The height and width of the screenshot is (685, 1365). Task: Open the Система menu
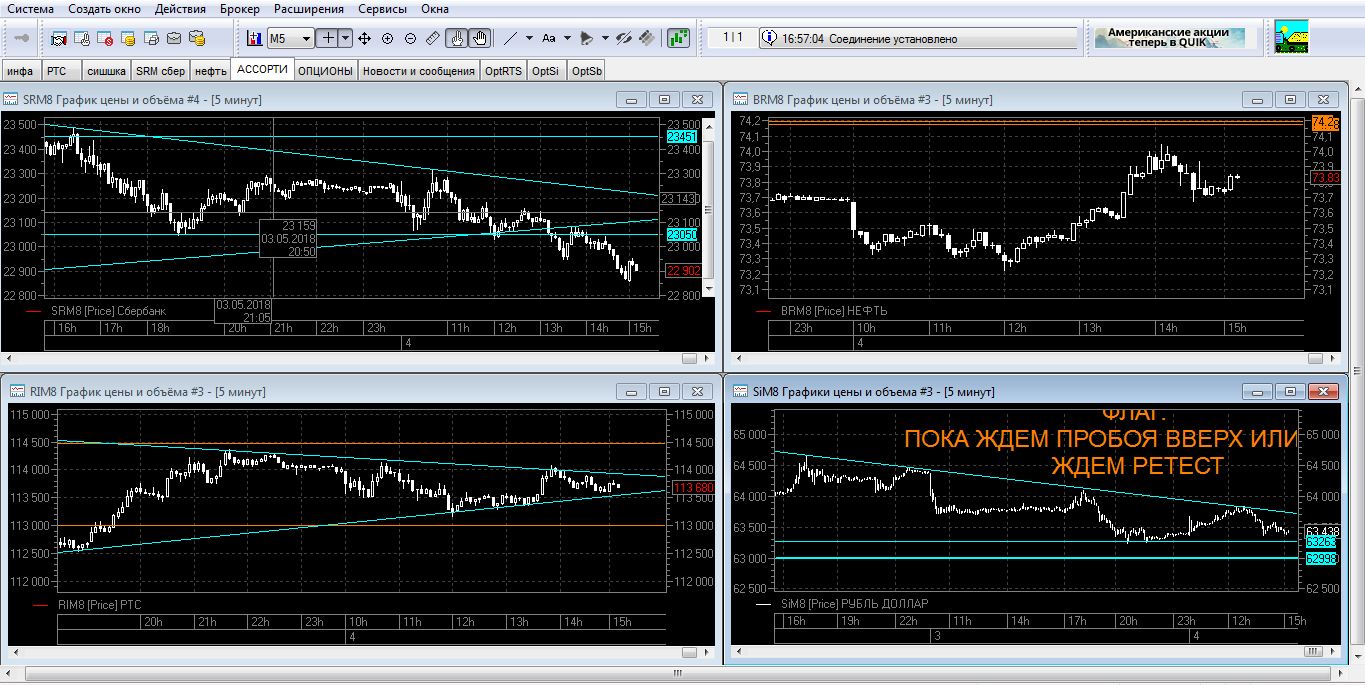coord(31,9)
